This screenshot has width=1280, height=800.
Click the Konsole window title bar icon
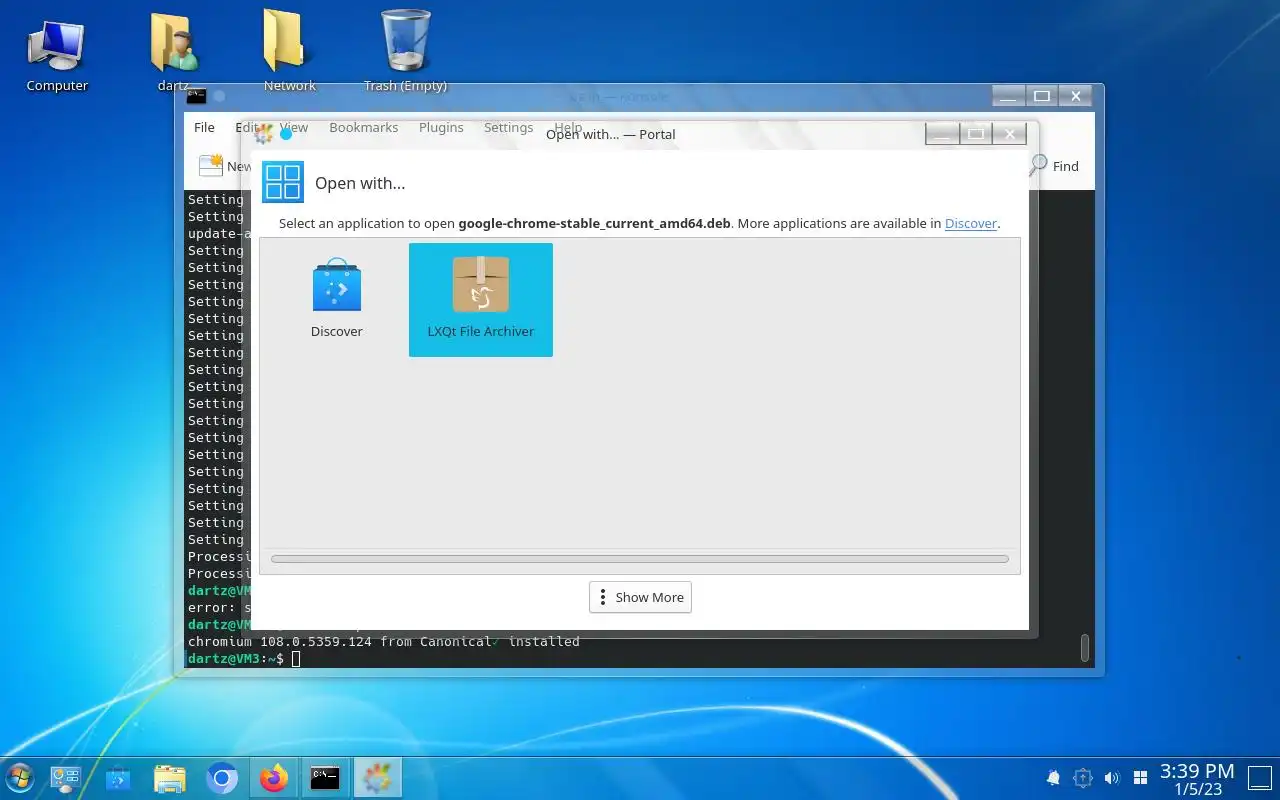pyautogui.click(x=196, y=96)
